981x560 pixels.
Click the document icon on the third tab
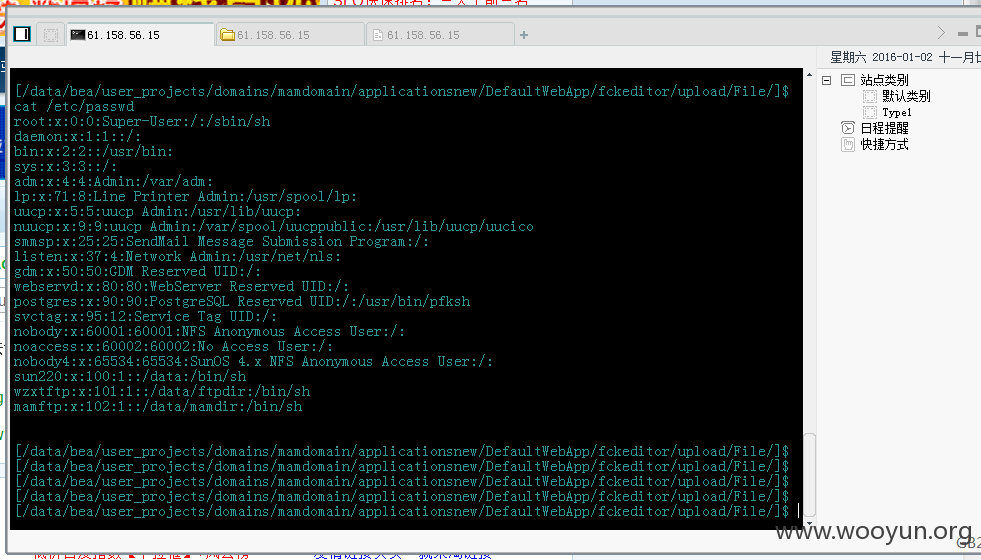coord(378,36)
